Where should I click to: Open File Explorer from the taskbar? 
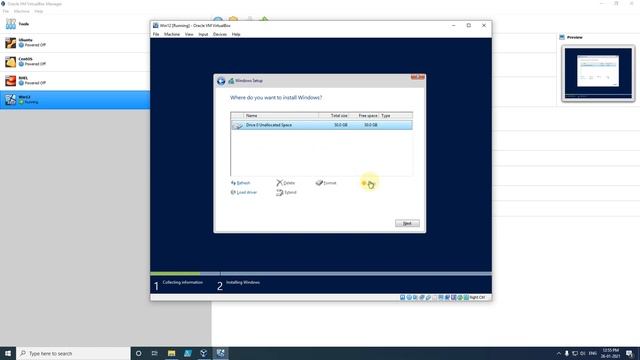tap(171, 353)
